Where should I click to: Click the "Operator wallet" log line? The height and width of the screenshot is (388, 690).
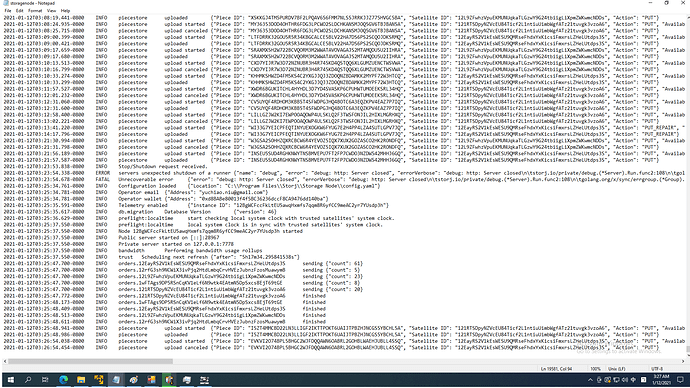[166, 199]
